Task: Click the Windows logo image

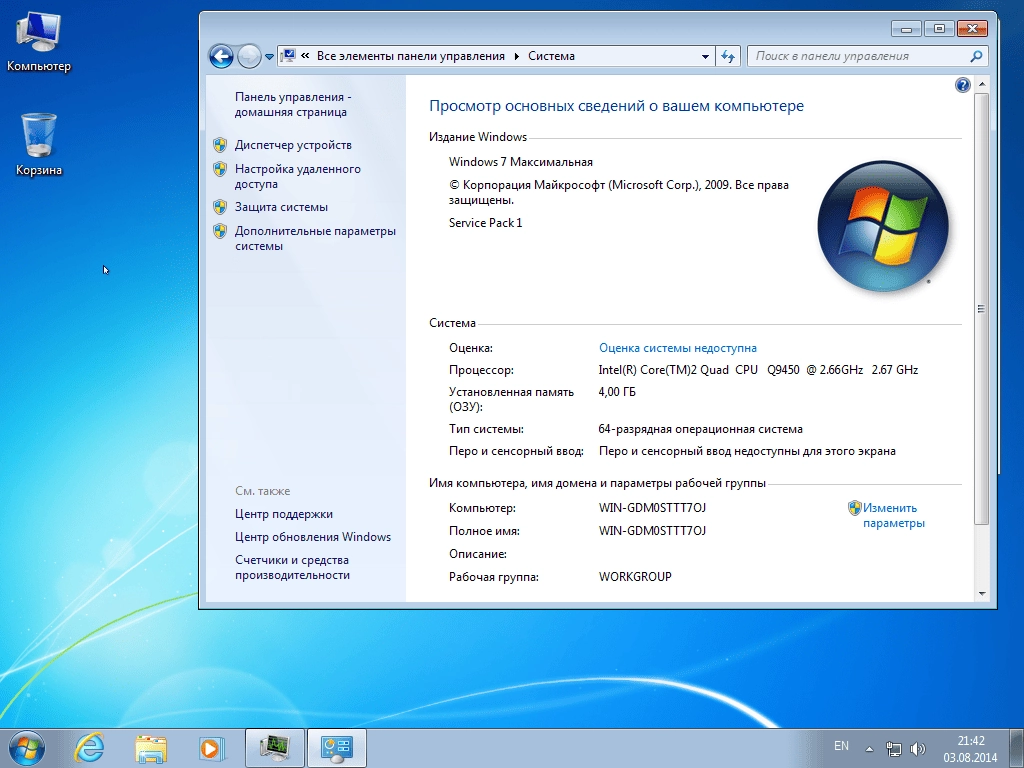Action: point(883,226)
